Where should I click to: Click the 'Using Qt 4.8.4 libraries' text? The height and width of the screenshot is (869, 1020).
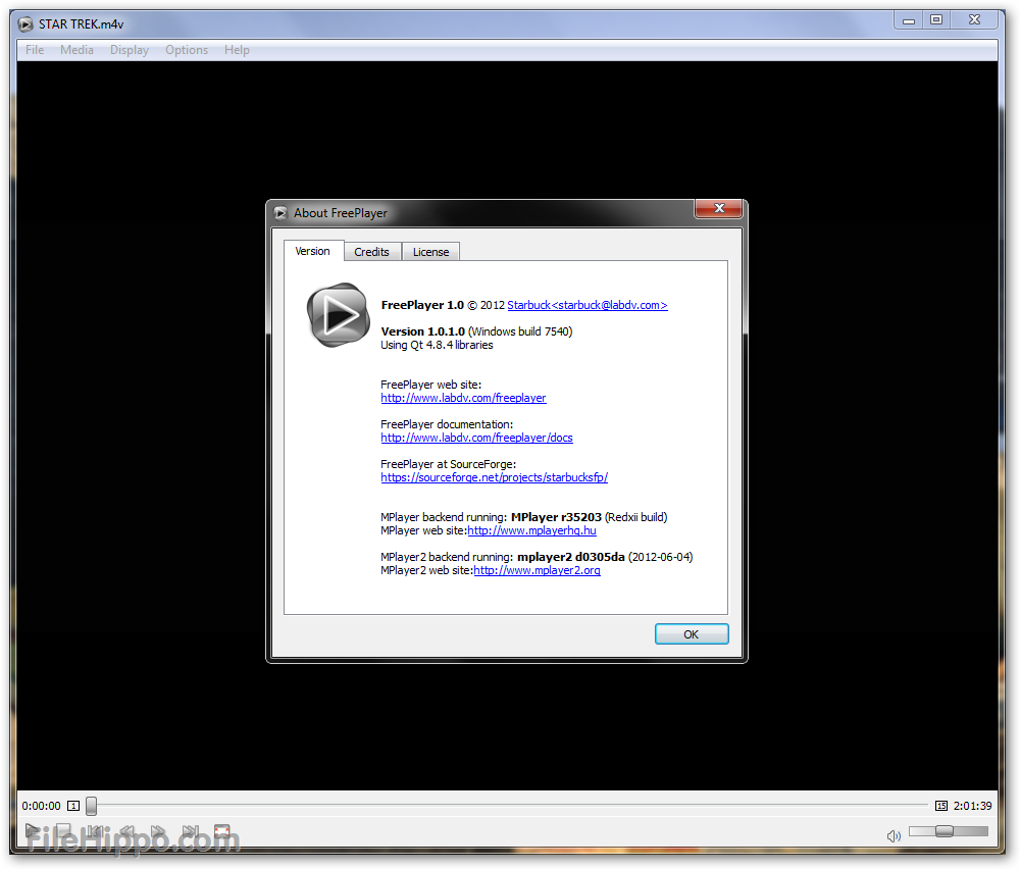tap(436, 345)
